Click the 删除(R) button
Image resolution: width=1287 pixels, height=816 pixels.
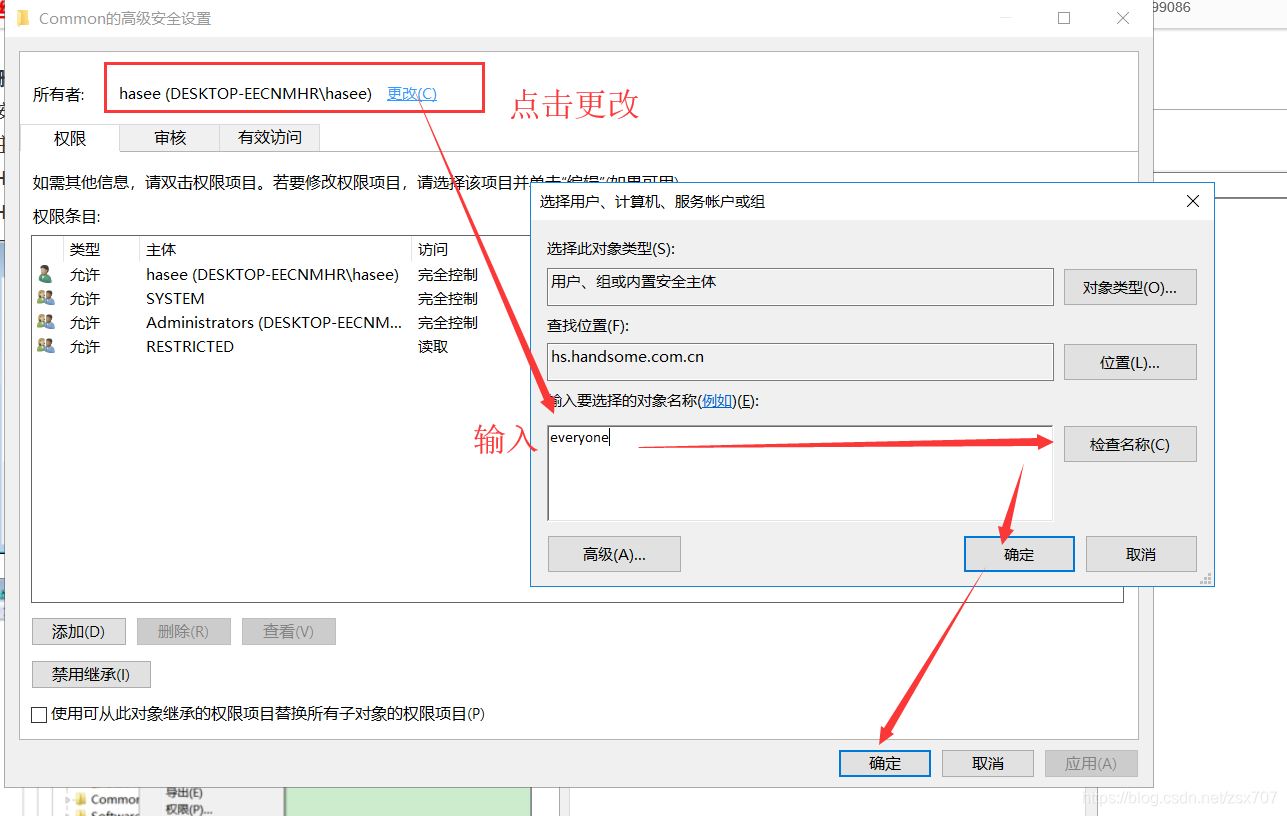point(184,632)
